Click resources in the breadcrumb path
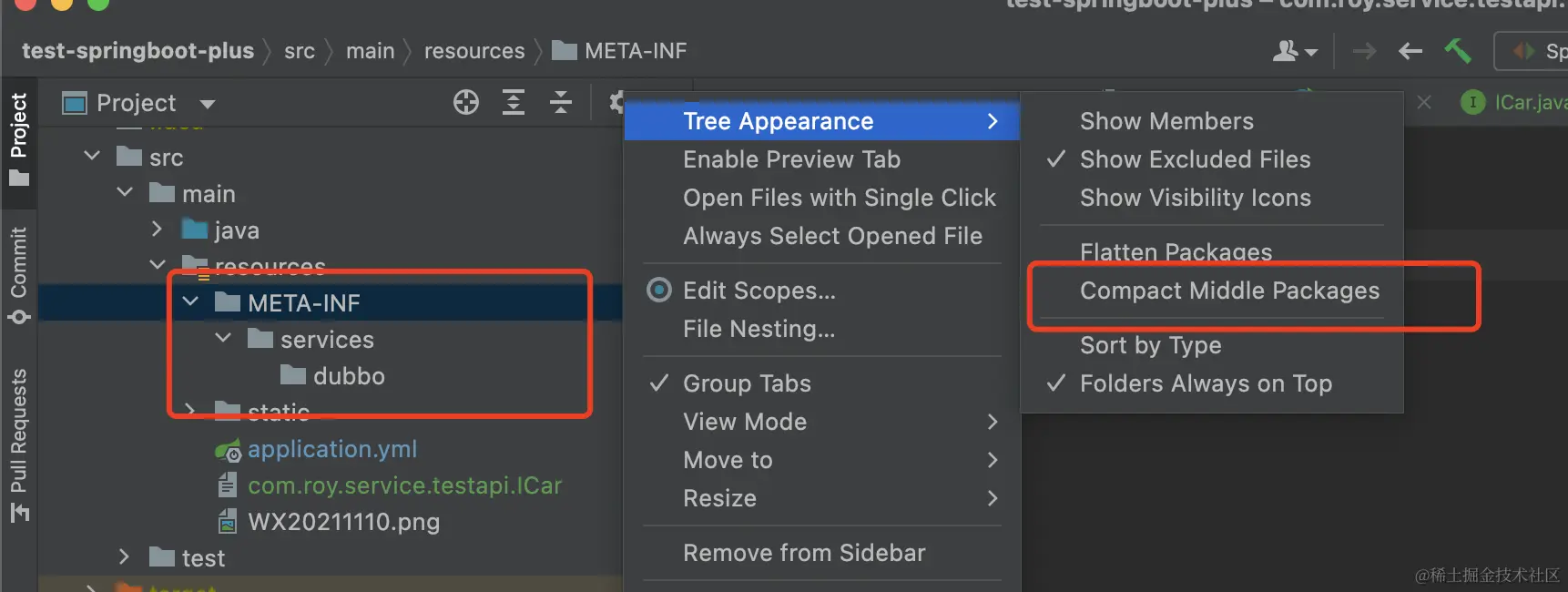The image size is (1568, 592). (474, 51)
